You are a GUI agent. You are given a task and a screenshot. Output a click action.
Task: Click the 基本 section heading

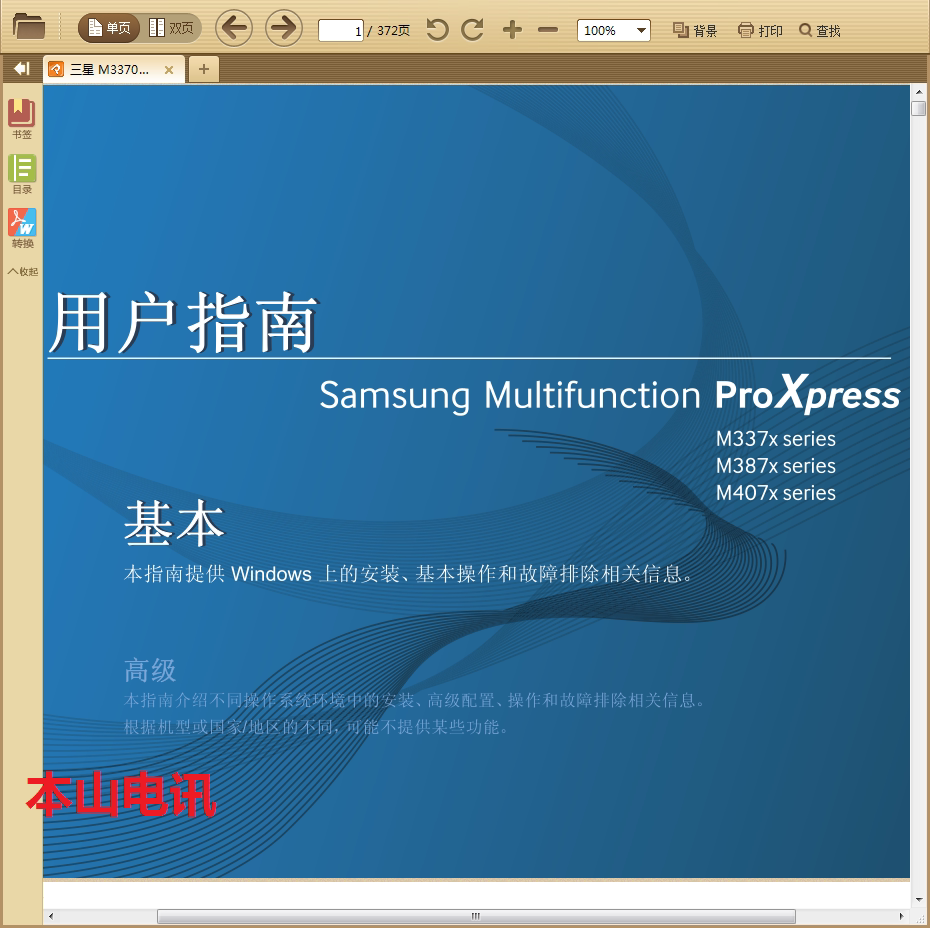click(x=174, y=523)
